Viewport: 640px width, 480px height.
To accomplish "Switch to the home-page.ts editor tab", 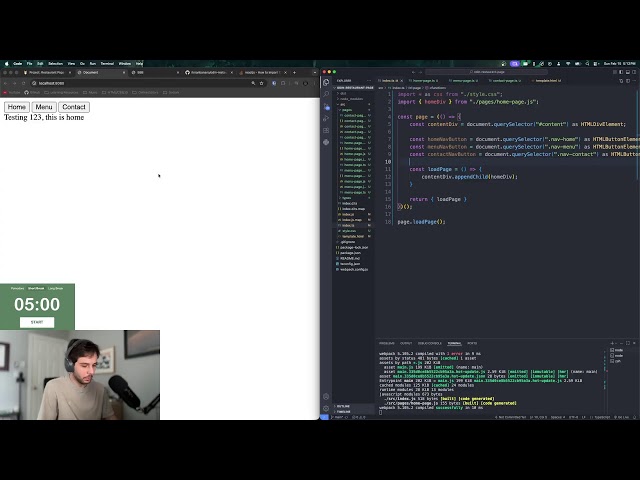I will coord(425,81).
